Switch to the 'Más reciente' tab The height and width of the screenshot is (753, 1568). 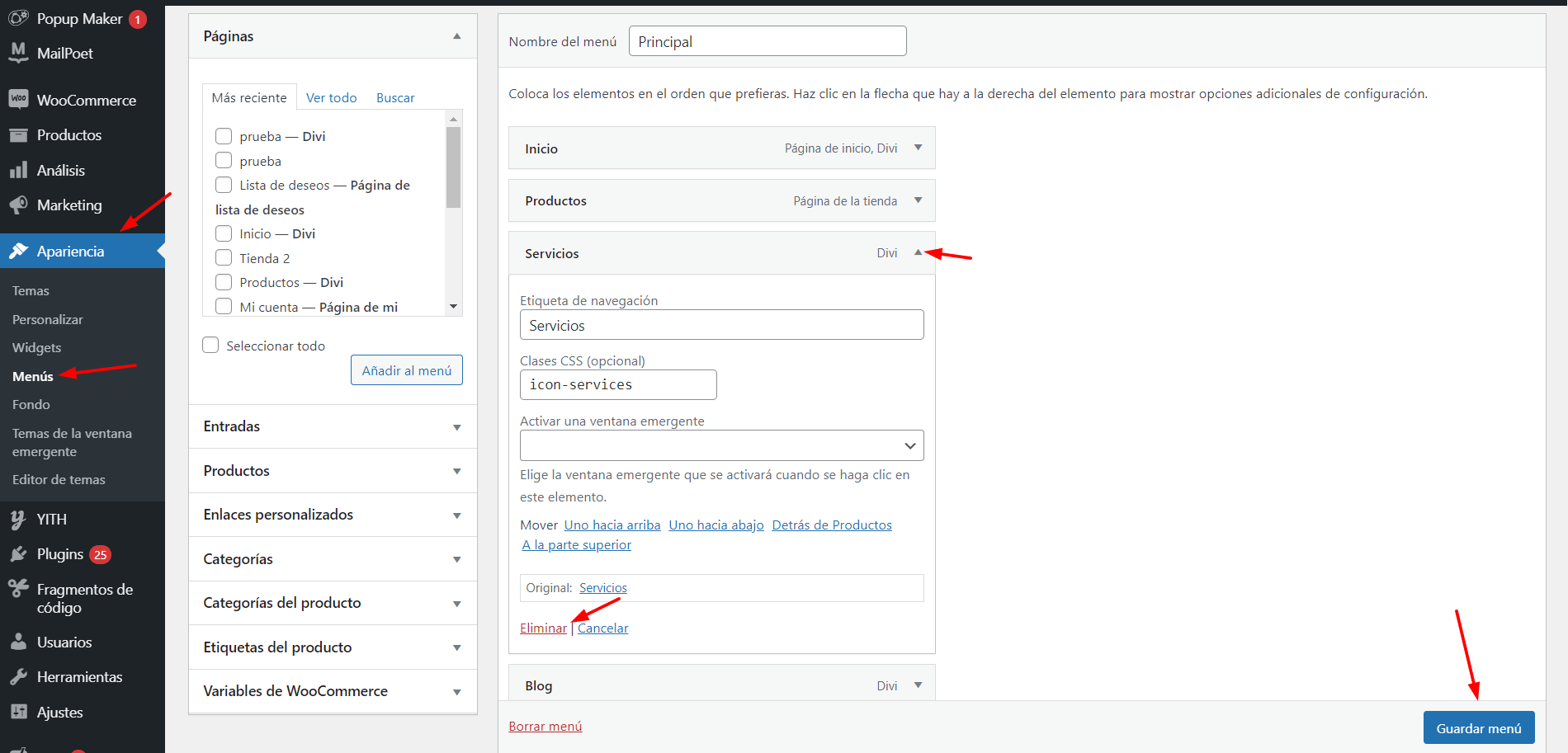(249, 97)
